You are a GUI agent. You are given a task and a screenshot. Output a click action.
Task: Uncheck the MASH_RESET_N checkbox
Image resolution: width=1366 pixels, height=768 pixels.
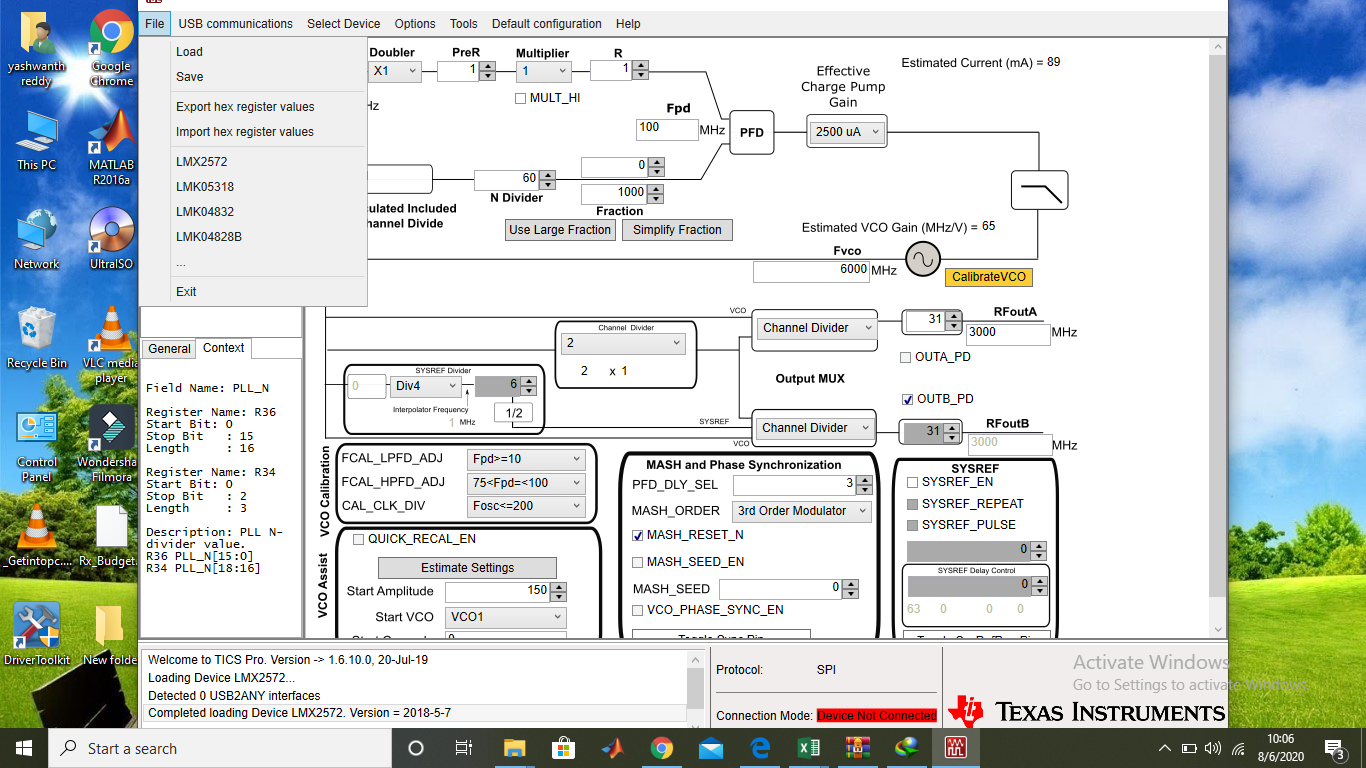point(638,535)
